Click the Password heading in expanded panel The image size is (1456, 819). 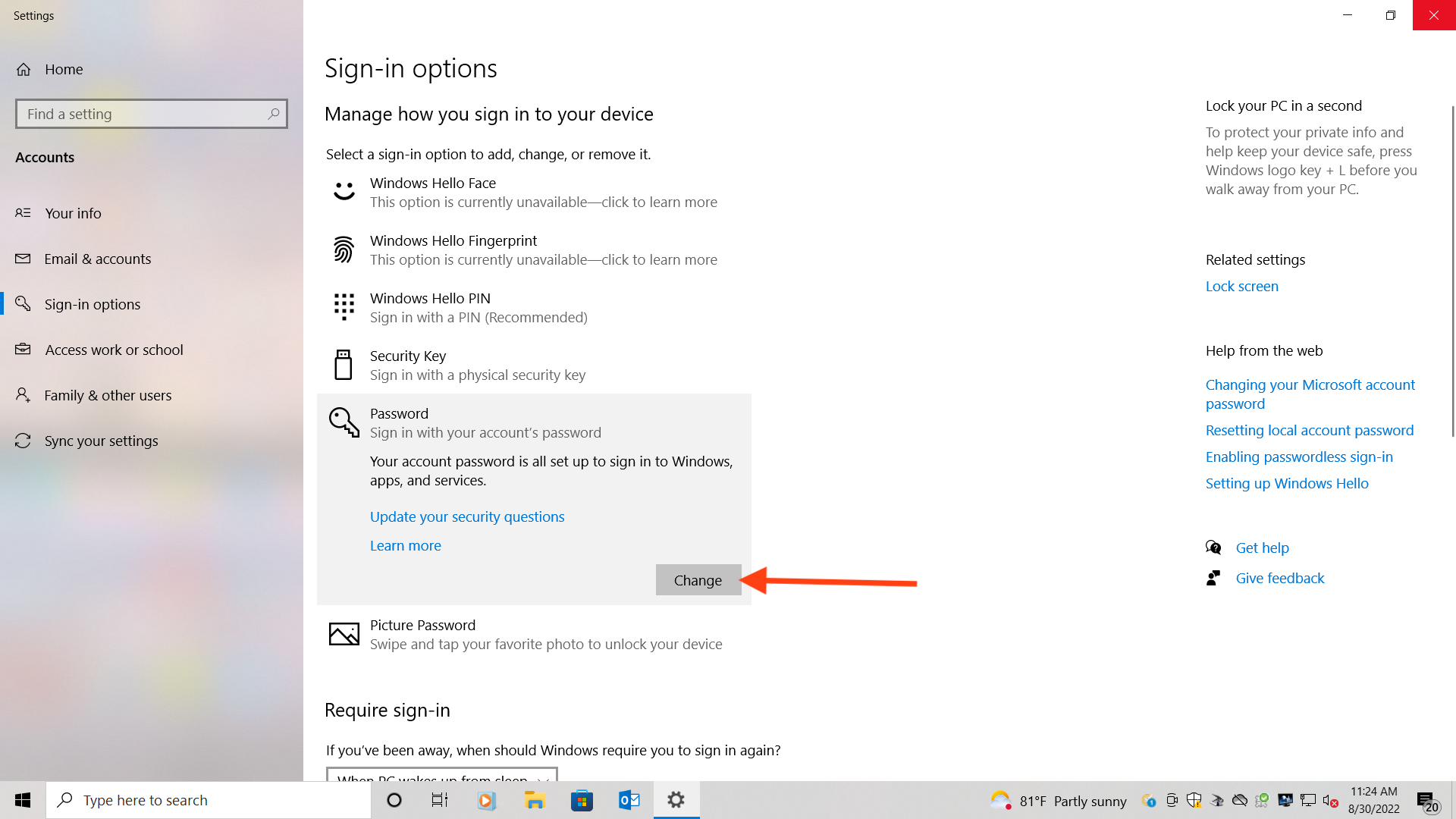click(x=399, y=413)
